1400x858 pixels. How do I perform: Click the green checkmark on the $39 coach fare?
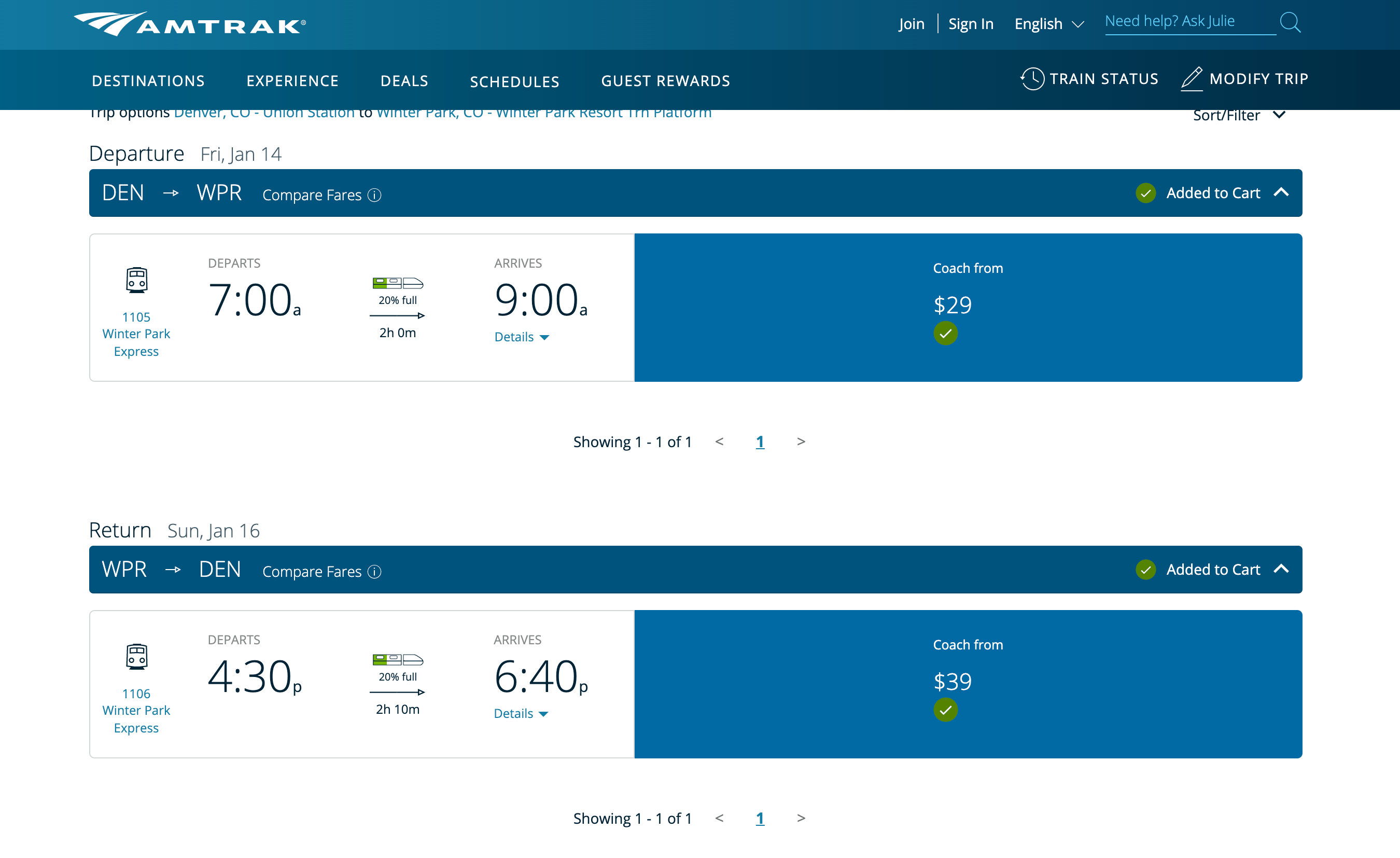[x=945, y=710]
